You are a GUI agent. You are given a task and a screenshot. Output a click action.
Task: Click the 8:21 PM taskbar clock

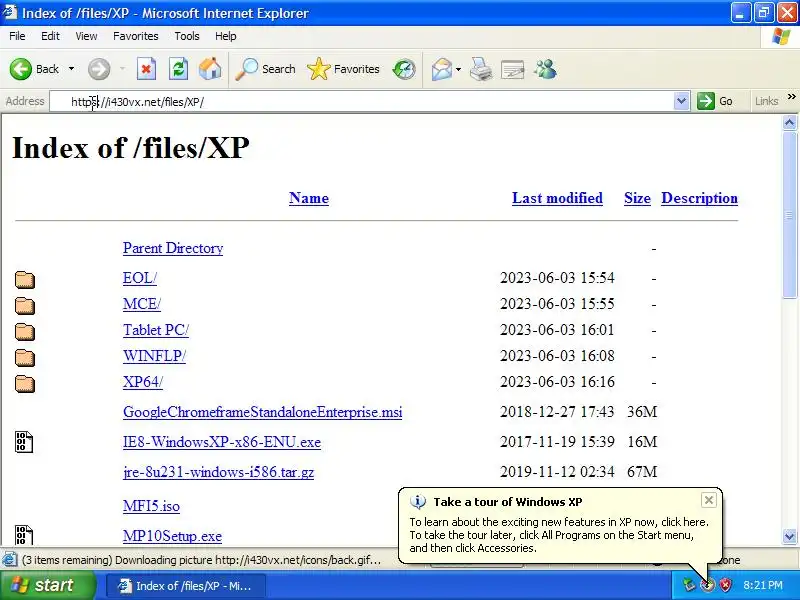763,585
